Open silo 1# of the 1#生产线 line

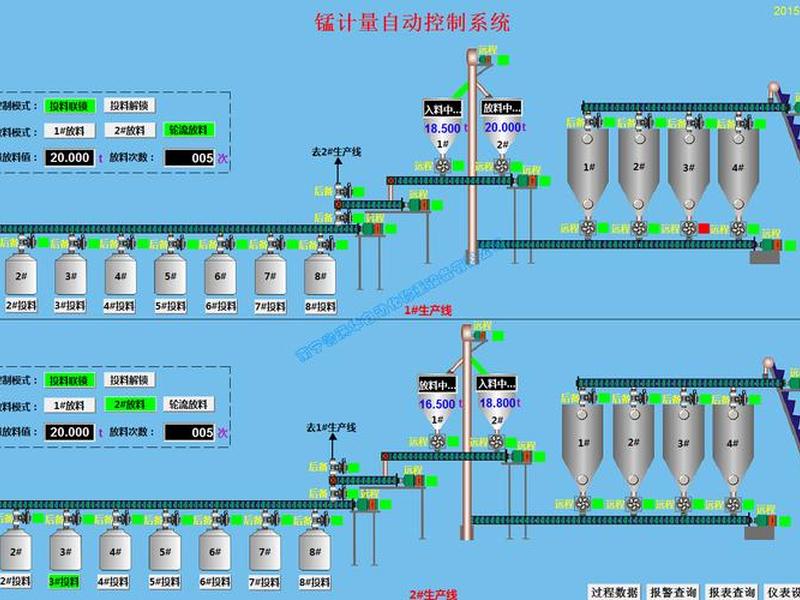588,168
